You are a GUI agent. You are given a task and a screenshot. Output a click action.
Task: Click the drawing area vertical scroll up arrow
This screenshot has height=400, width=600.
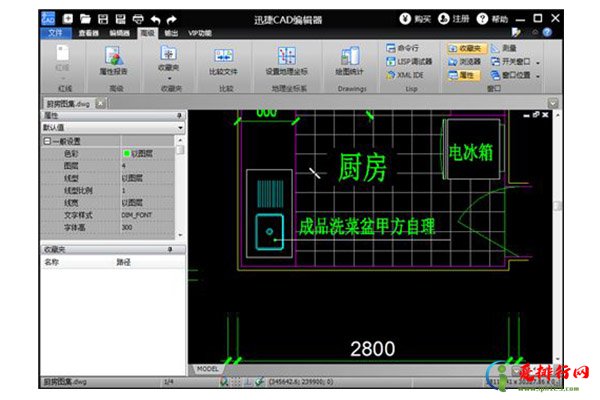(558, 115)
